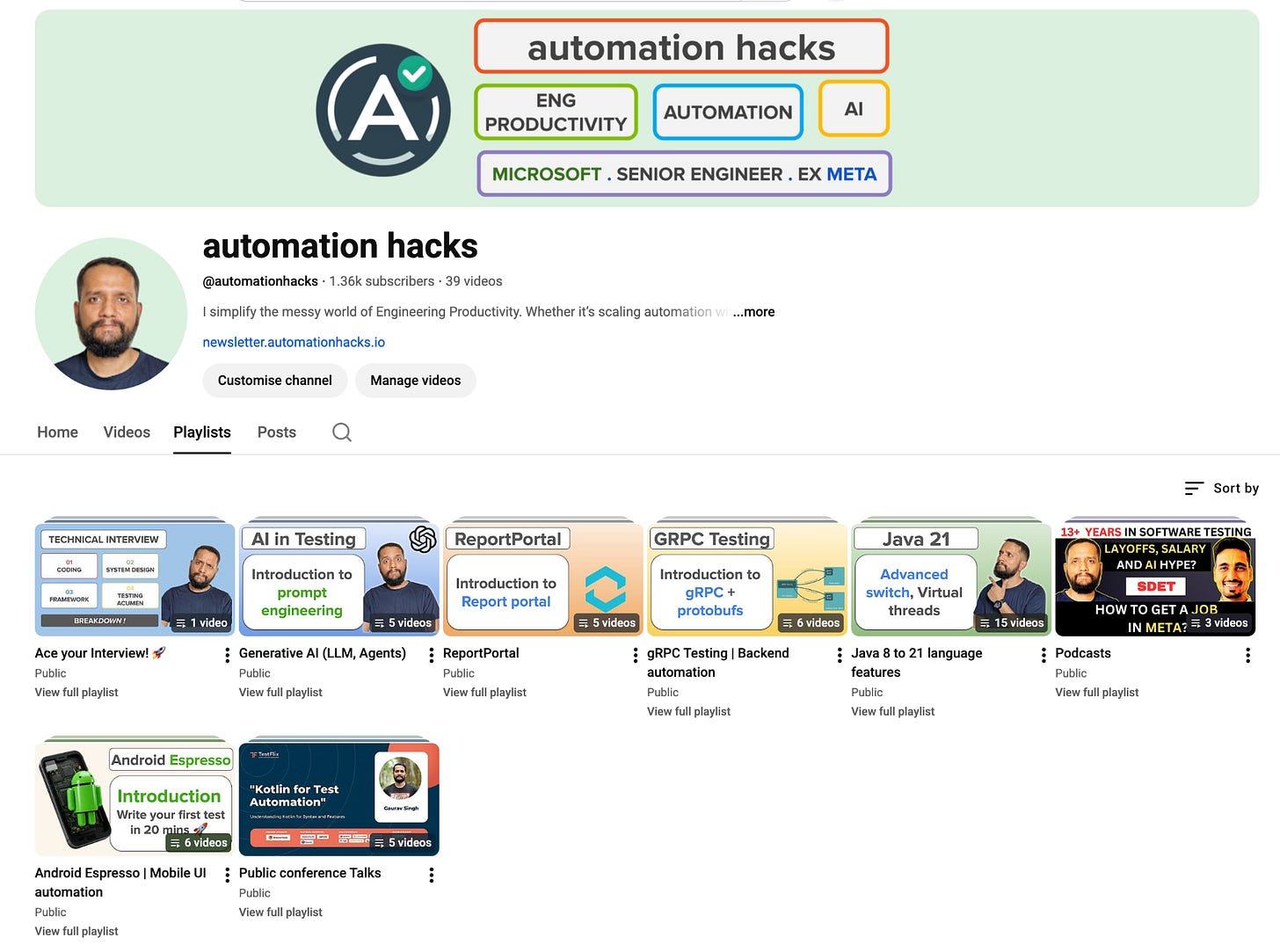Open options menu for Public conference Talks playlist
This screenshot has height=952, width=1280.
431,875
